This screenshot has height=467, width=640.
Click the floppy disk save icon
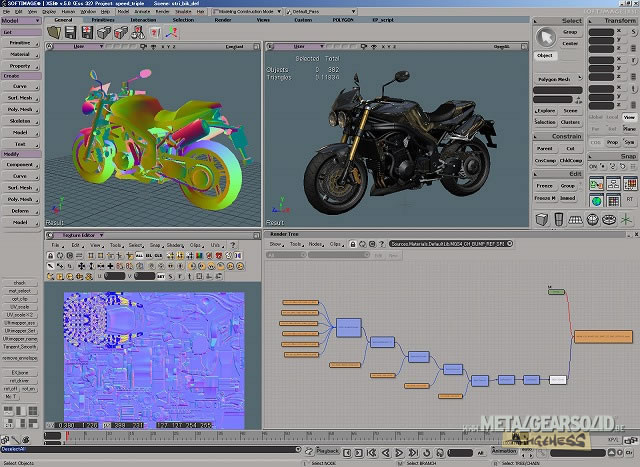[x=71, y=32]
